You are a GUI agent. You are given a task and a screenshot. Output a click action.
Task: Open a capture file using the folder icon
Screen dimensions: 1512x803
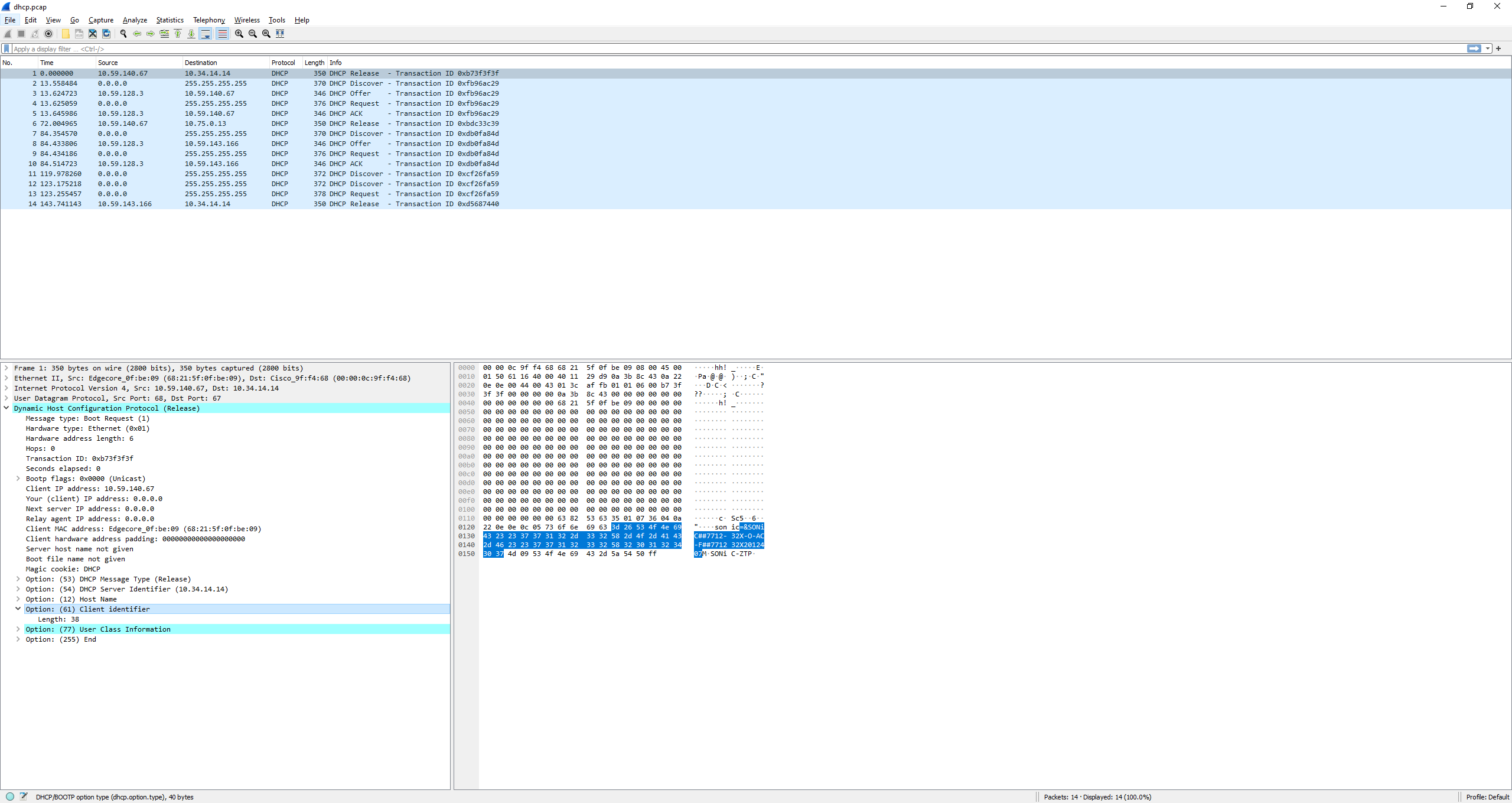pos(65,34)
